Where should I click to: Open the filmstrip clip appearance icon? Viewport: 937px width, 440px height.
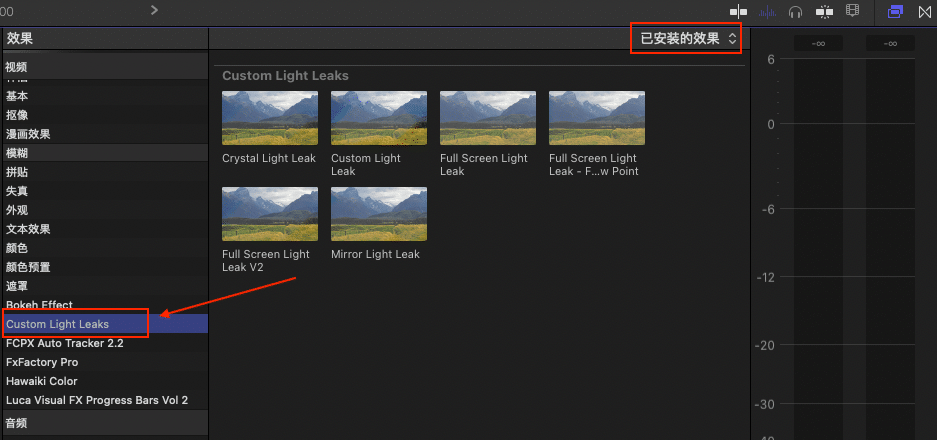(853, 11)
